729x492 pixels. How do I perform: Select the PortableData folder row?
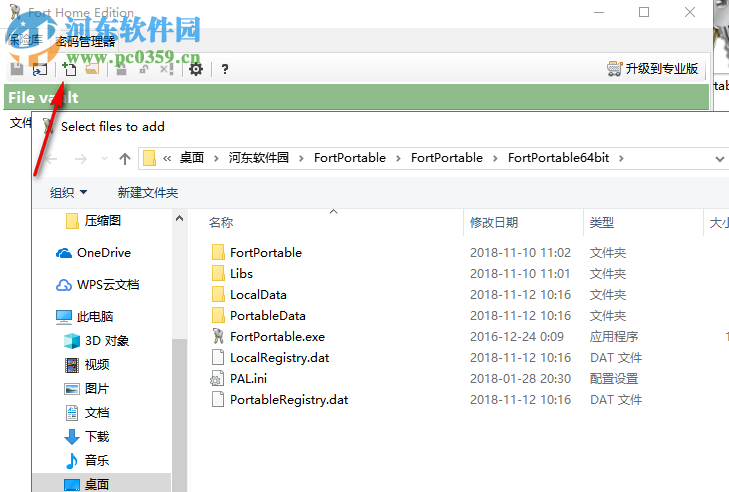[268, 315]
